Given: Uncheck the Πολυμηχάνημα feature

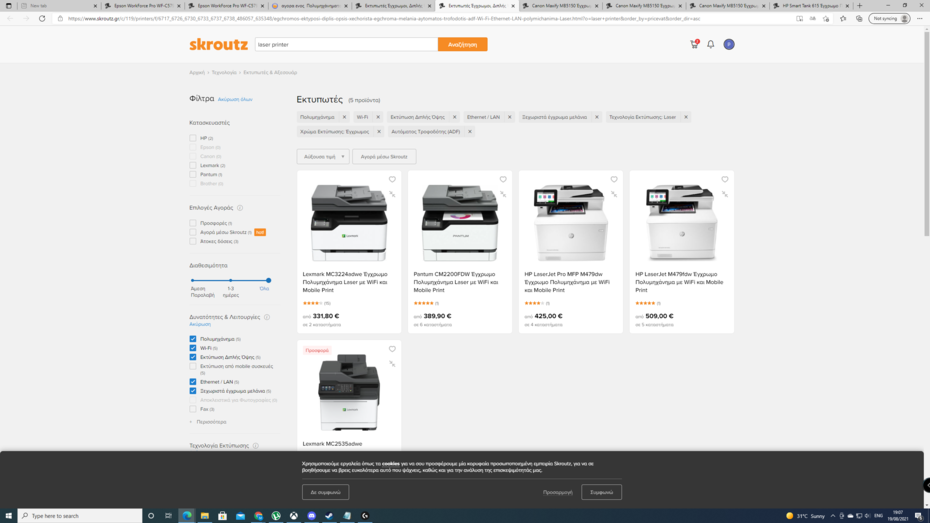Looking at the screenshot, I should coord(193,339).
